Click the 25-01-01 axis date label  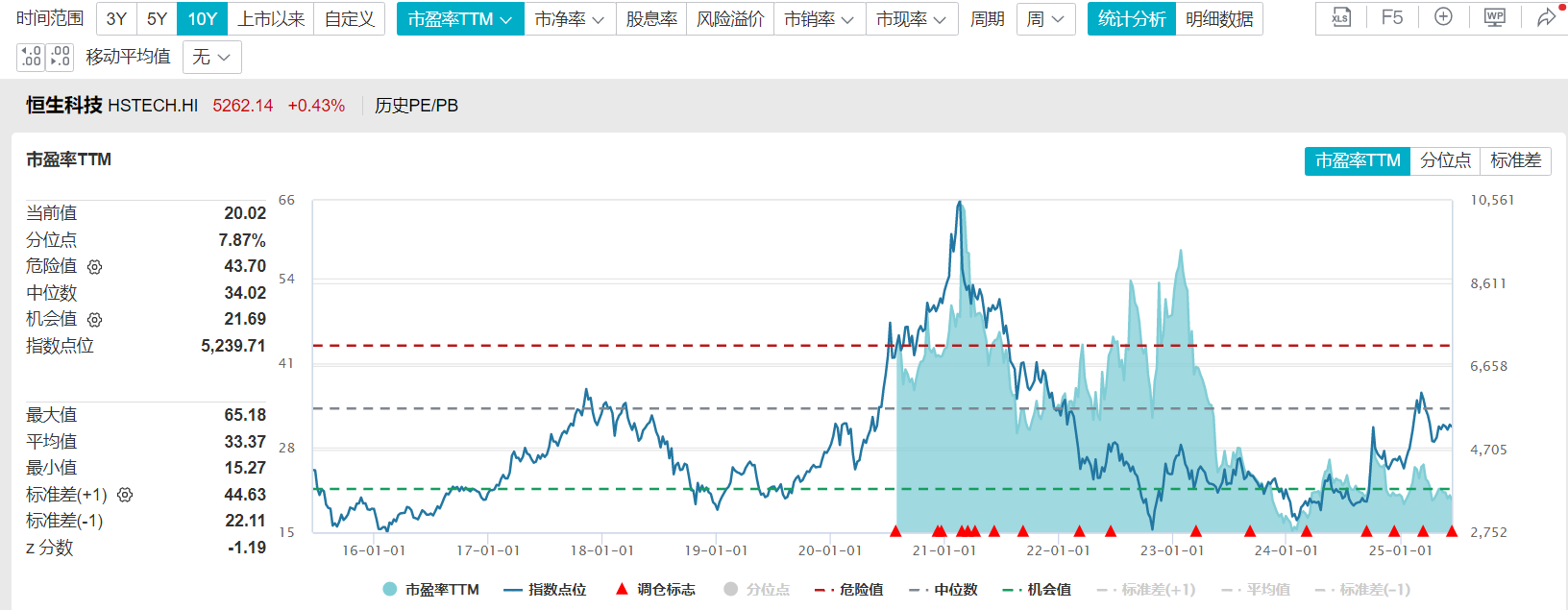pos(1400,550)
